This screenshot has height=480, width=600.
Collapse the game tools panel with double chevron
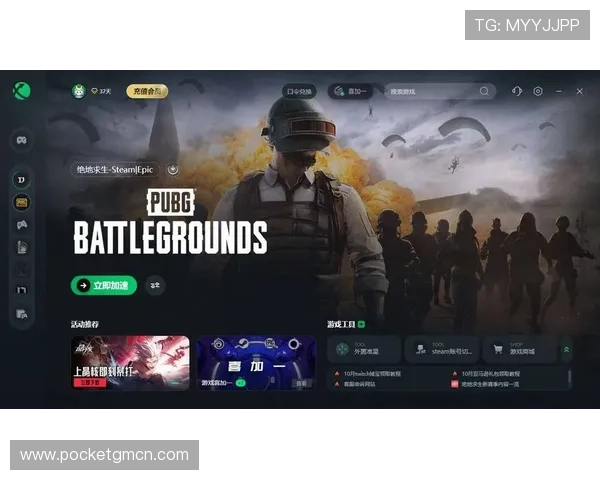click(568, 350)
